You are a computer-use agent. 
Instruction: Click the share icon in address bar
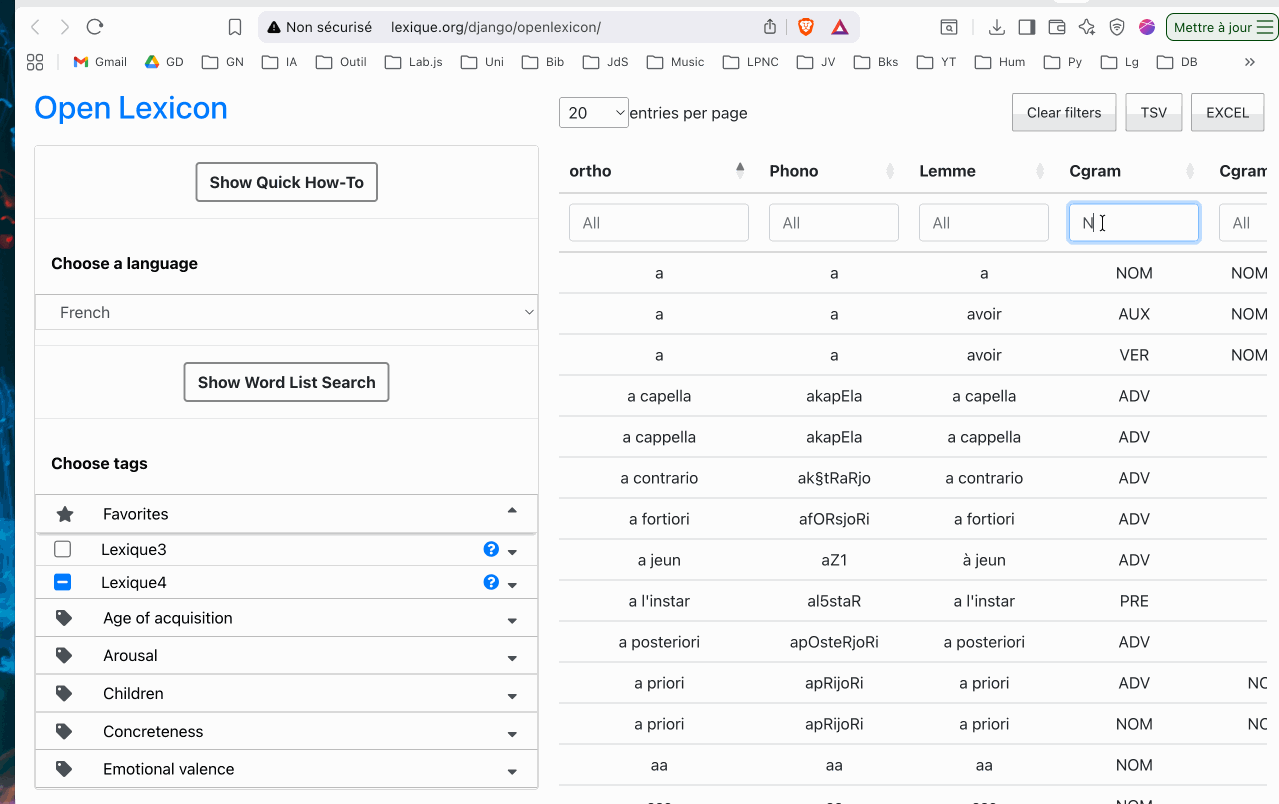(x=770, y=27)
